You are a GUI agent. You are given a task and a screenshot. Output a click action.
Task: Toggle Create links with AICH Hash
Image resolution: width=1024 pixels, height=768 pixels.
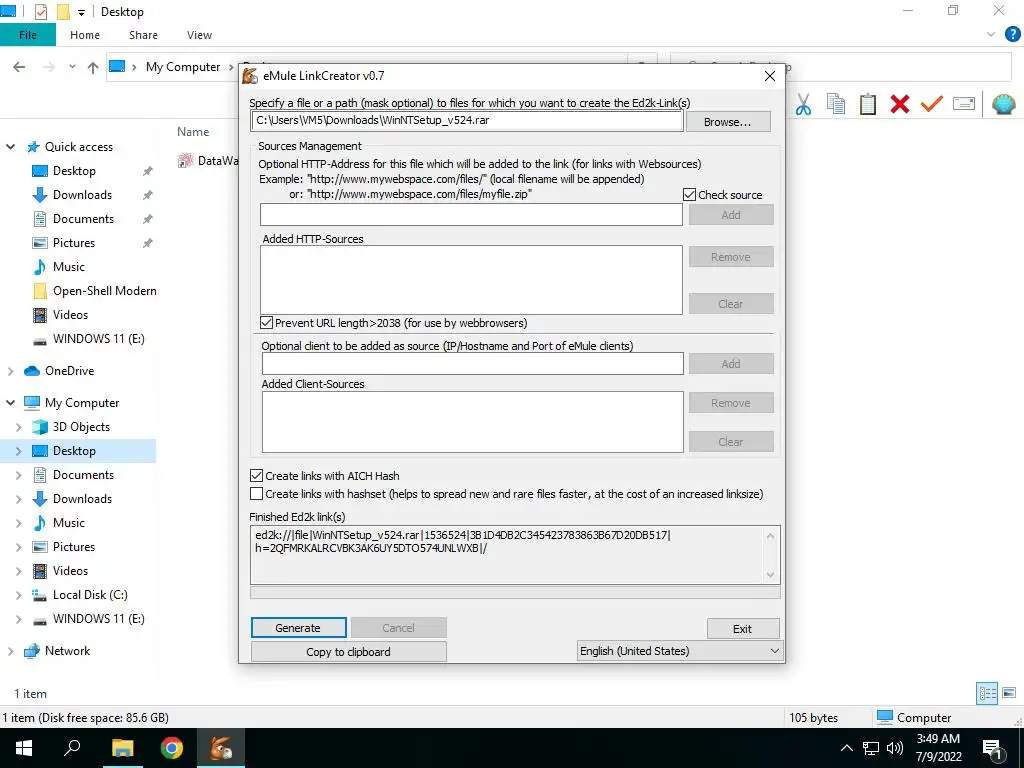(257, 475)
